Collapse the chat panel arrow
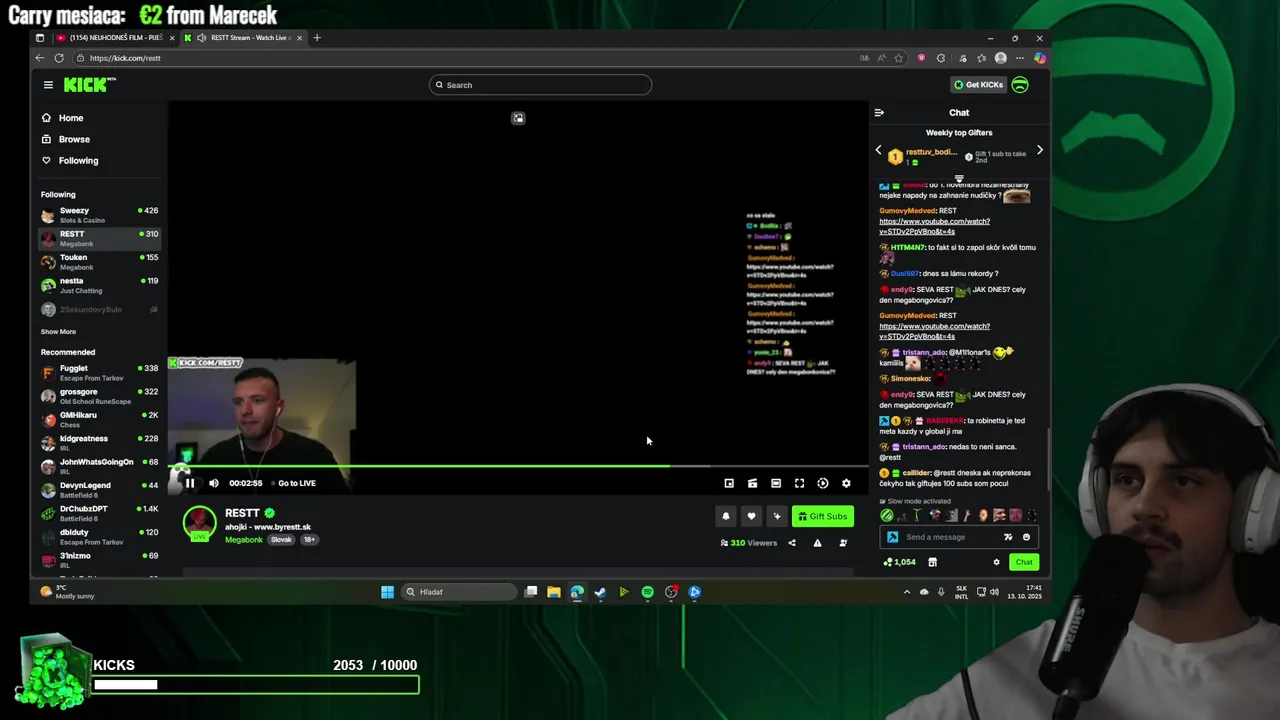The height and width of the screenshot is (720, 1280). point(879,113)
